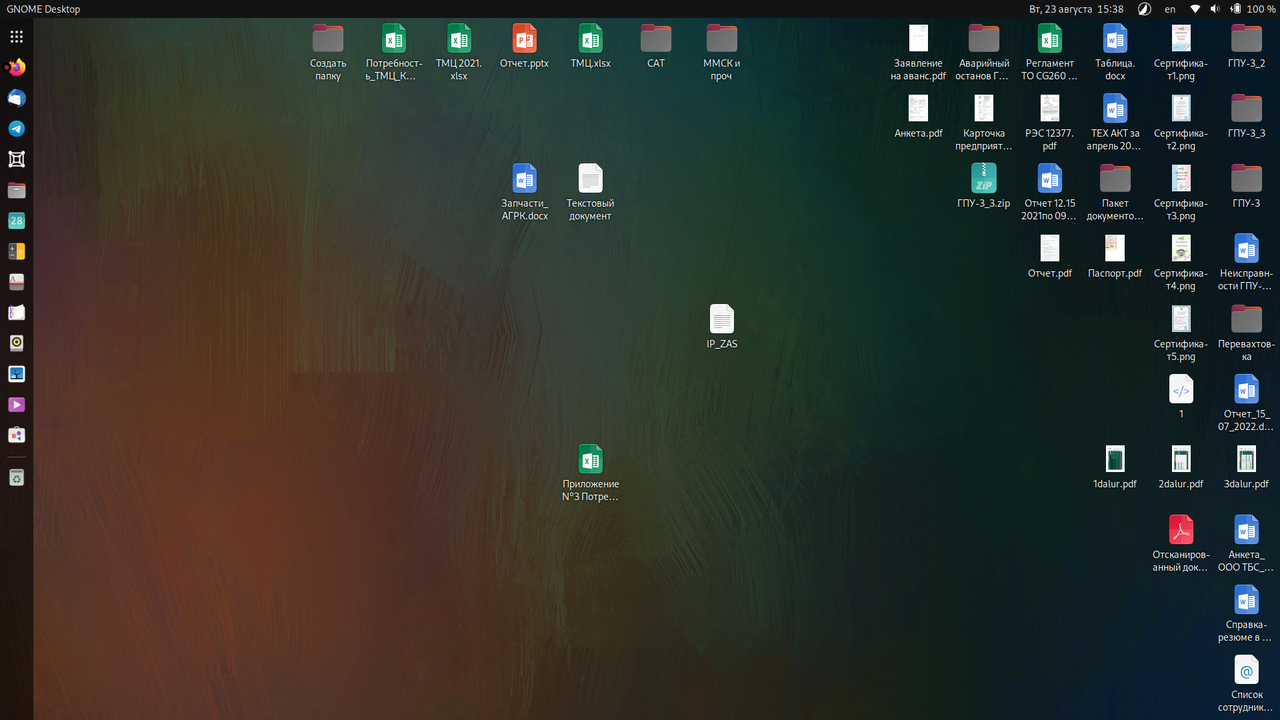Select the Приложение №3 Потре… spreadsheet
Image resolution: width=1280 pixels, height=720 pixels.
590,473
